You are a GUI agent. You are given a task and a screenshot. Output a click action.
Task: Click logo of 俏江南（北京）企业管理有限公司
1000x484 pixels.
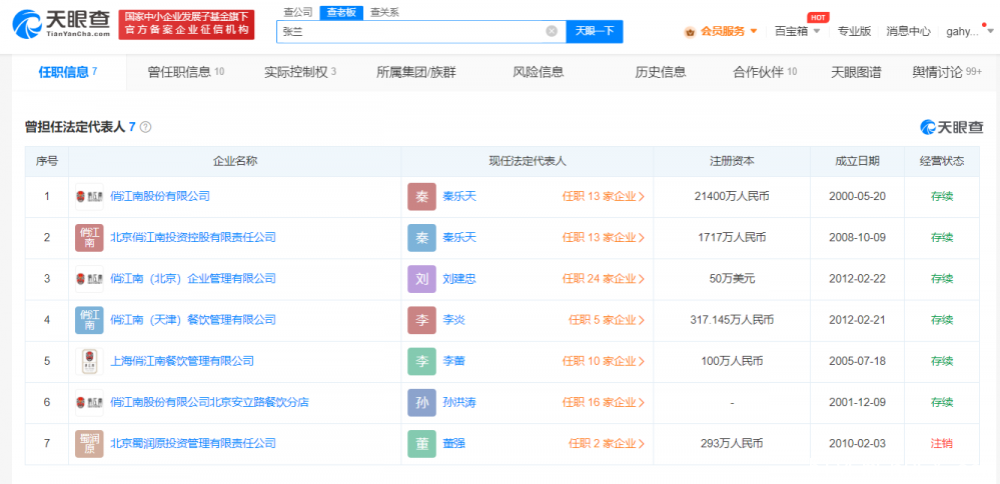tap(89, 279)
